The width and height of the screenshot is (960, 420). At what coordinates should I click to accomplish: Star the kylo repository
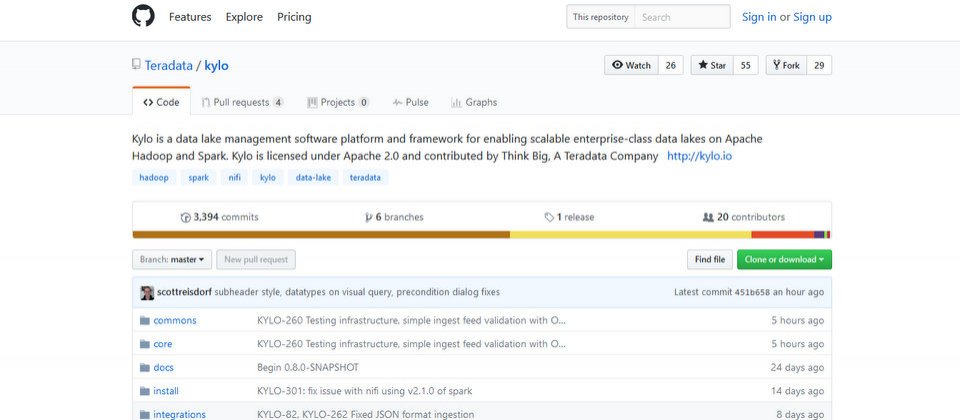tap(712, 65)
